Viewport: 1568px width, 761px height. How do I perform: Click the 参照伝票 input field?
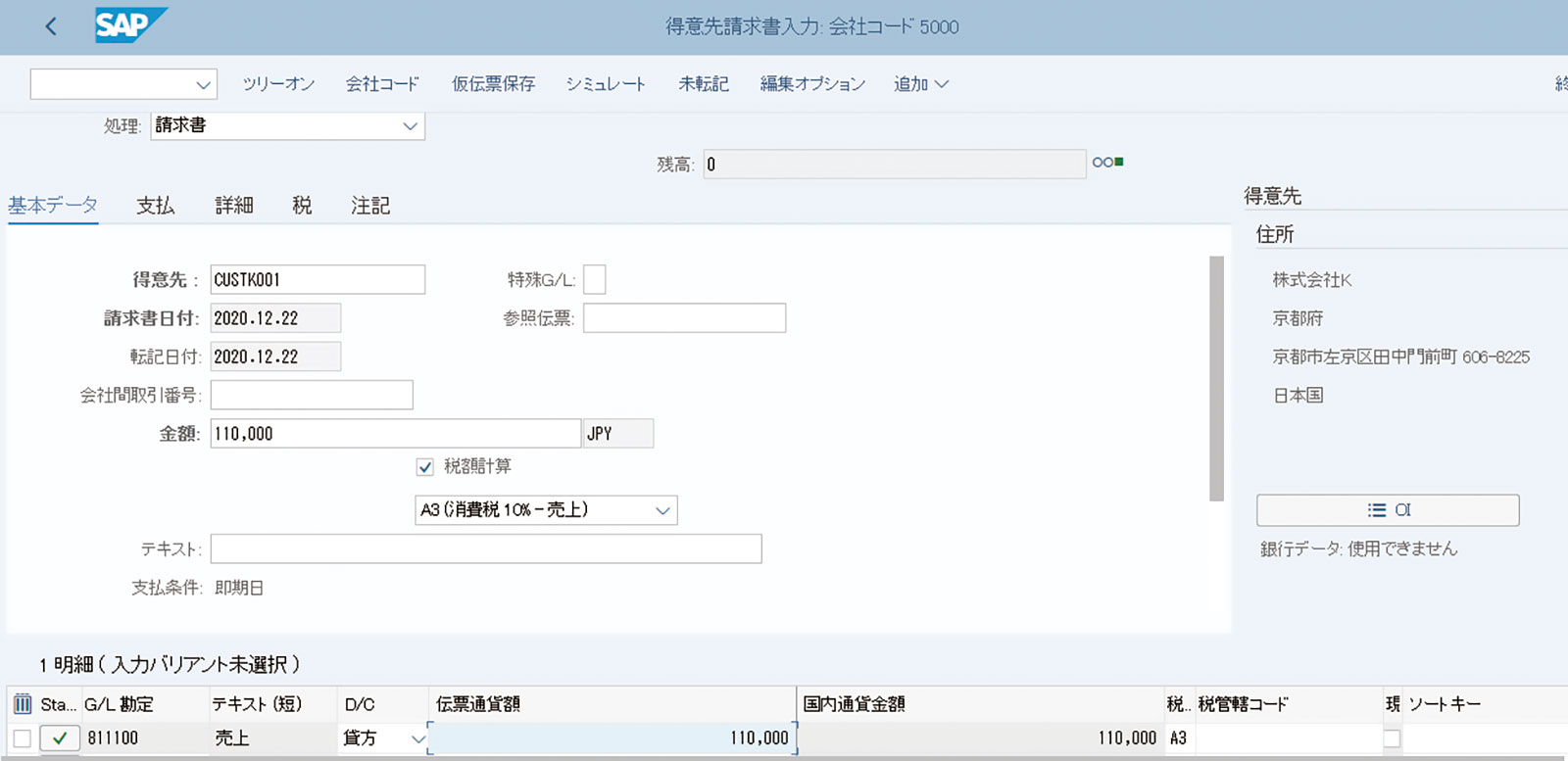(684, 318)
